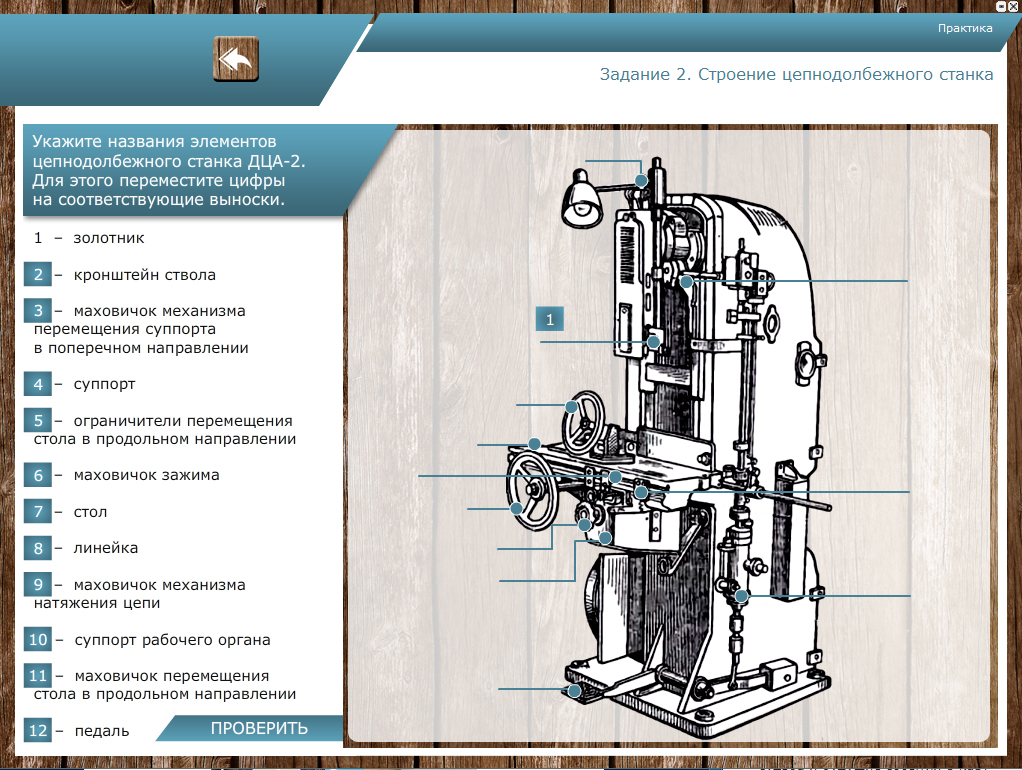This screenshot has height=770, width=1022.
Task: Pick number tile 8 beside линейка
Action: (38, 548)
